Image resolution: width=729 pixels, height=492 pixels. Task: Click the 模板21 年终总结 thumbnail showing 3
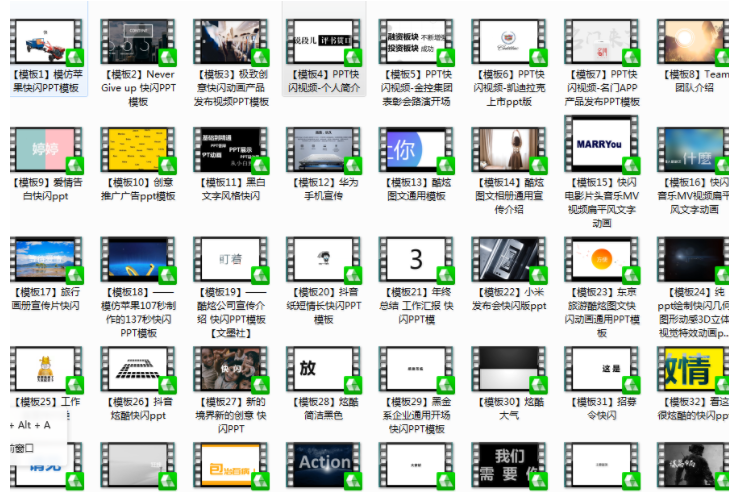click(416, 260)
